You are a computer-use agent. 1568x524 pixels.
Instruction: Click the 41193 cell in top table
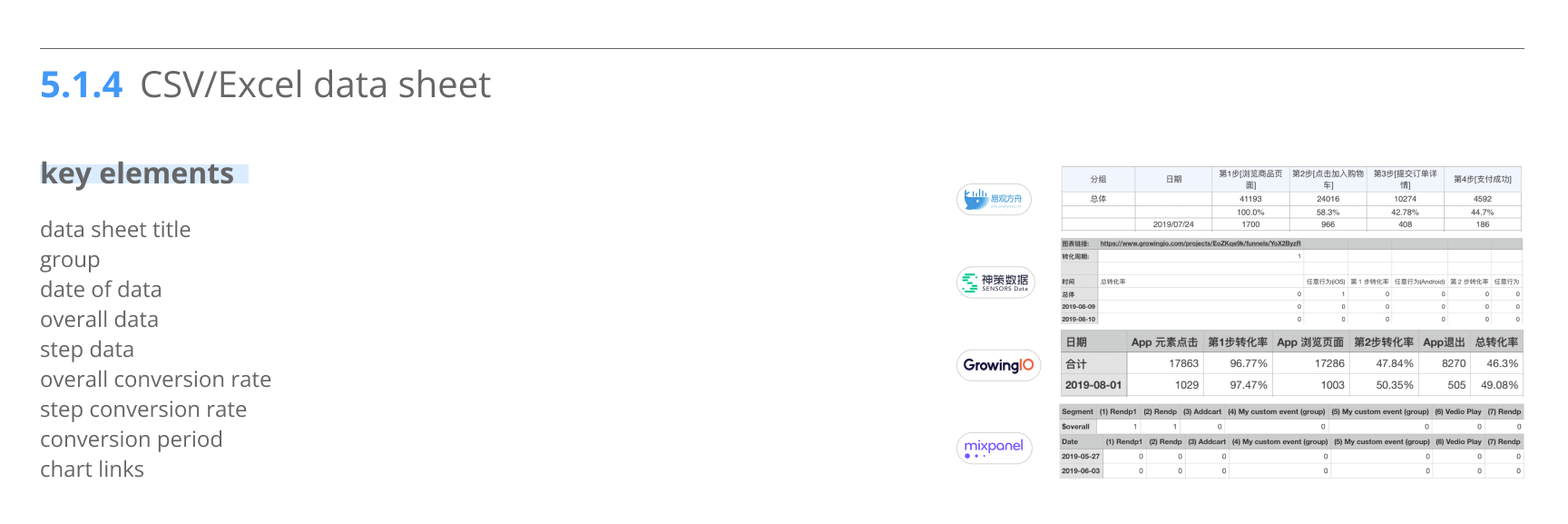[x=1249, y=199]
